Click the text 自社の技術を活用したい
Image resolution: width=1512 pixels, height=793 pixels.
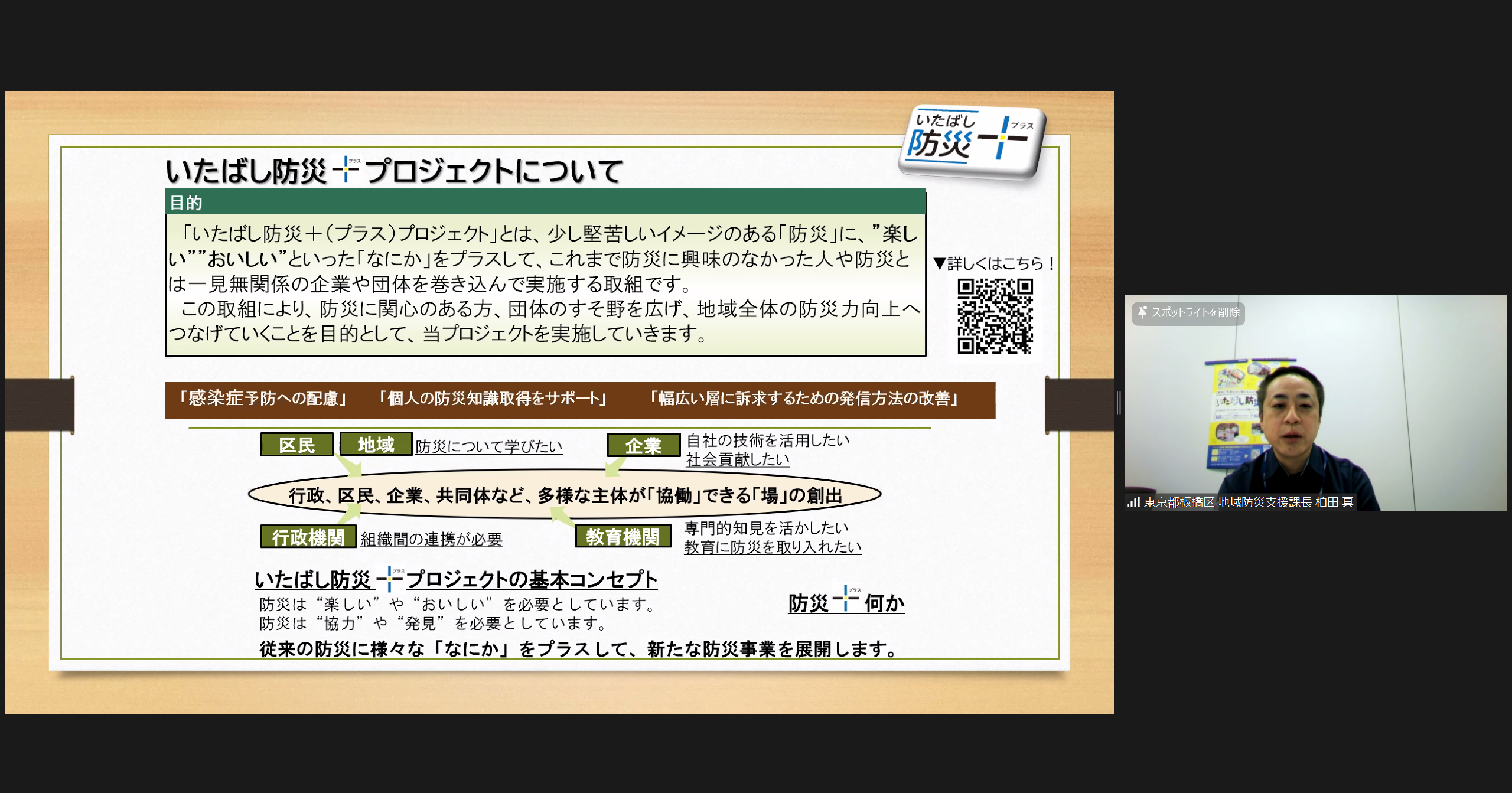pos(768,440)
